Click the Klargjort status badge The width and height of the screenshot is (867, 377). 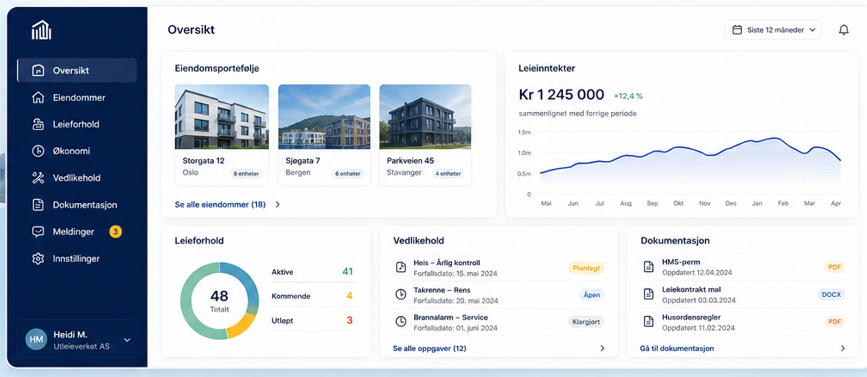click(x=586, y=321)
